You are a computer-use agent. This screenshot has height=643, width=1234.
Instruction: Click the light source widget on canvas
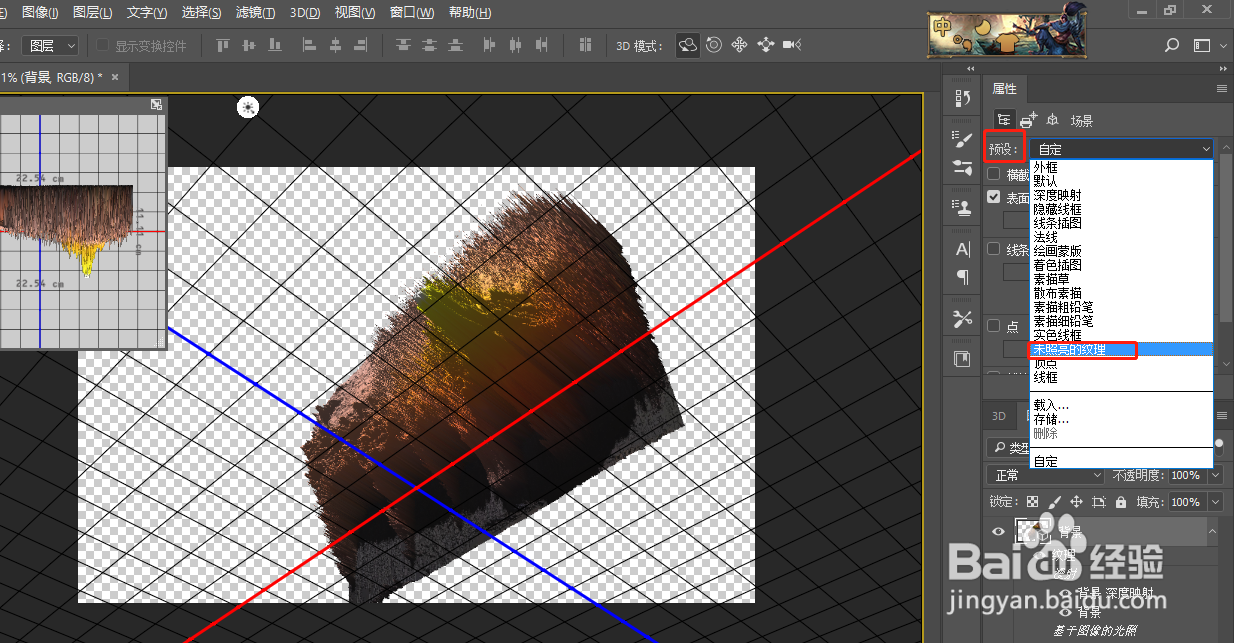click(248, 107)
